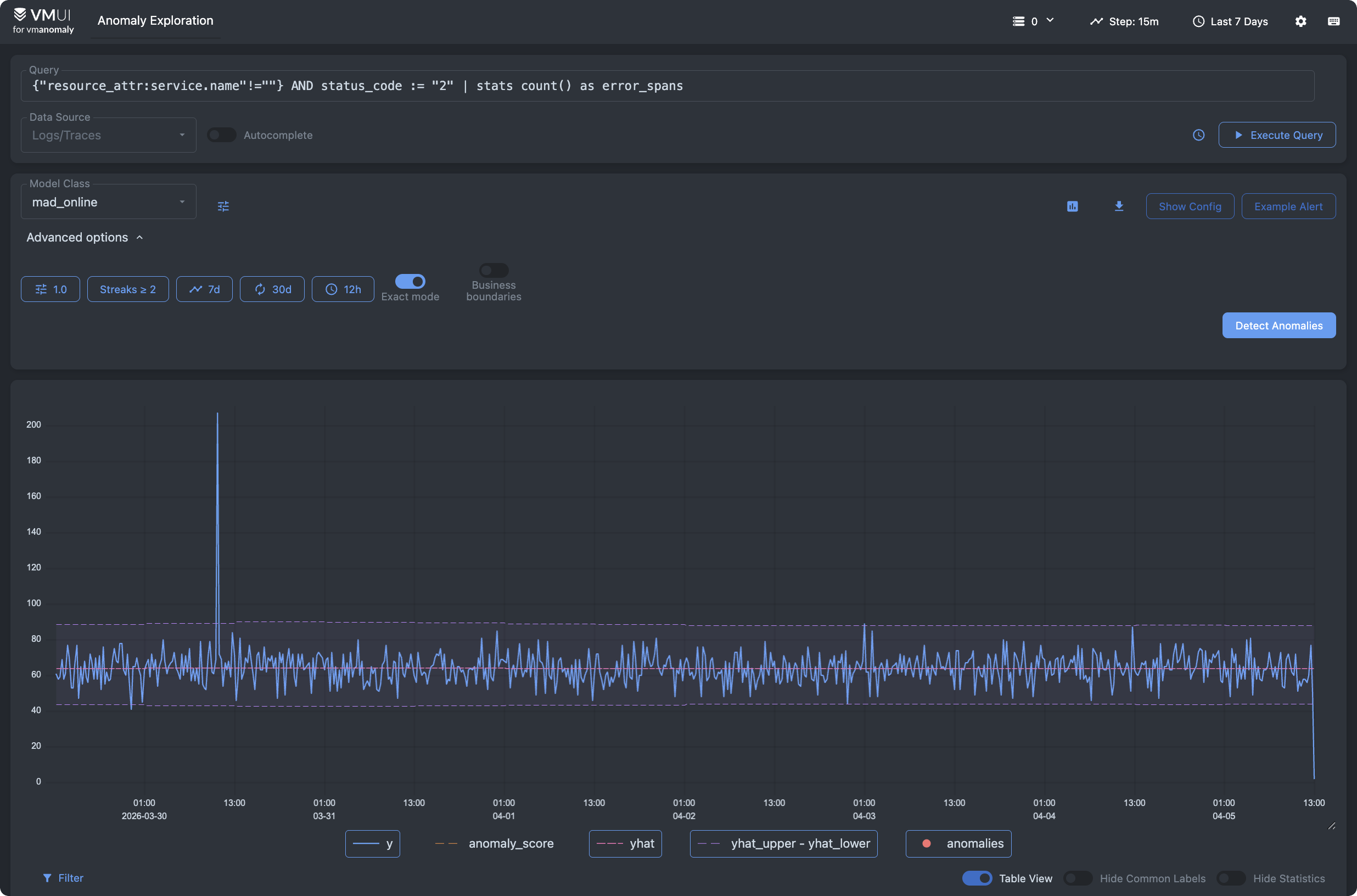Viewport: 1357px width, 896px height.
Task: Click the Example Alert button
Action: coord(1288,206)
